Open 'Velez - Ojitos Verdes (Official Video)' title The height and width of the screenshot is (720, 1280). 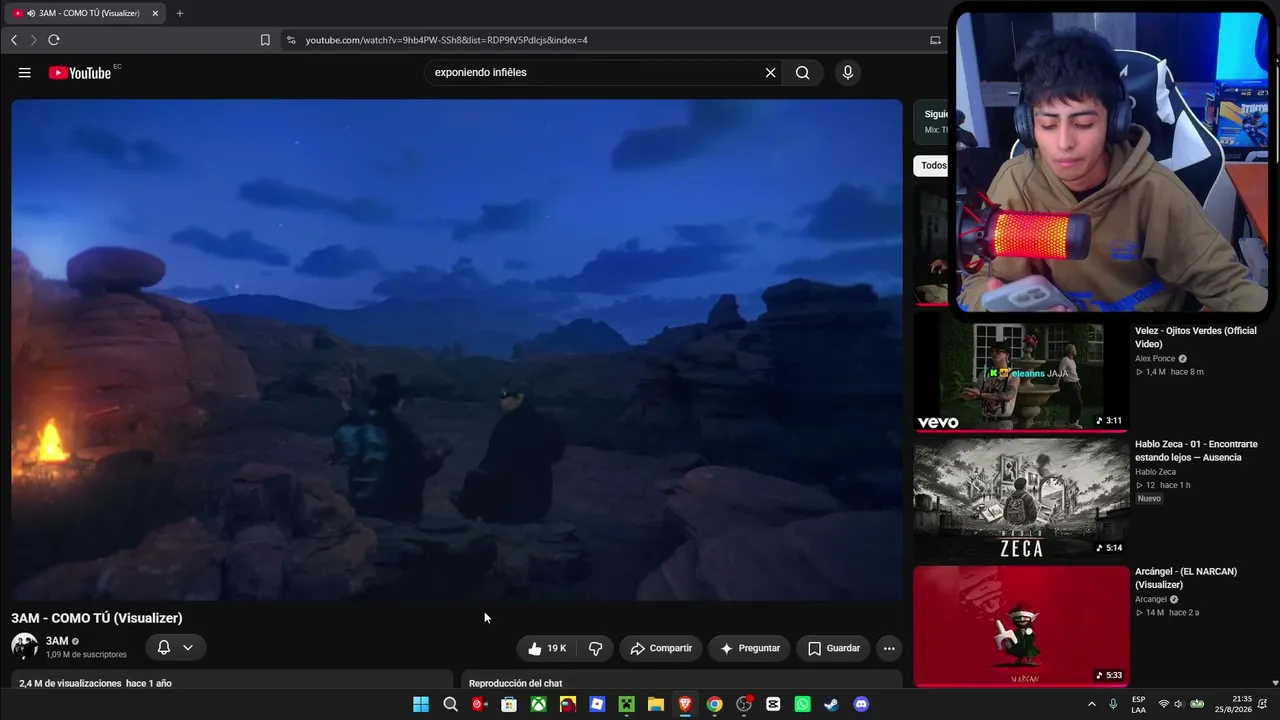click(x=1196, y=337)
